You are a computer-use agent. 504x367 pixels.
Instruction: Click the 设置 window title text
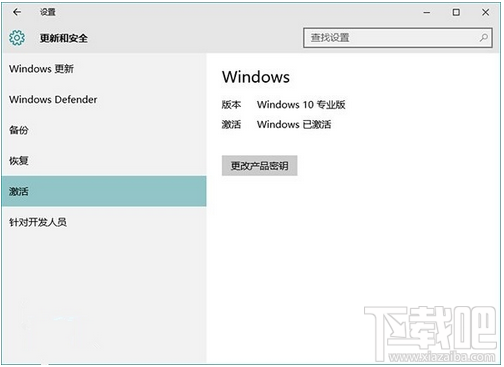(48, 12)
